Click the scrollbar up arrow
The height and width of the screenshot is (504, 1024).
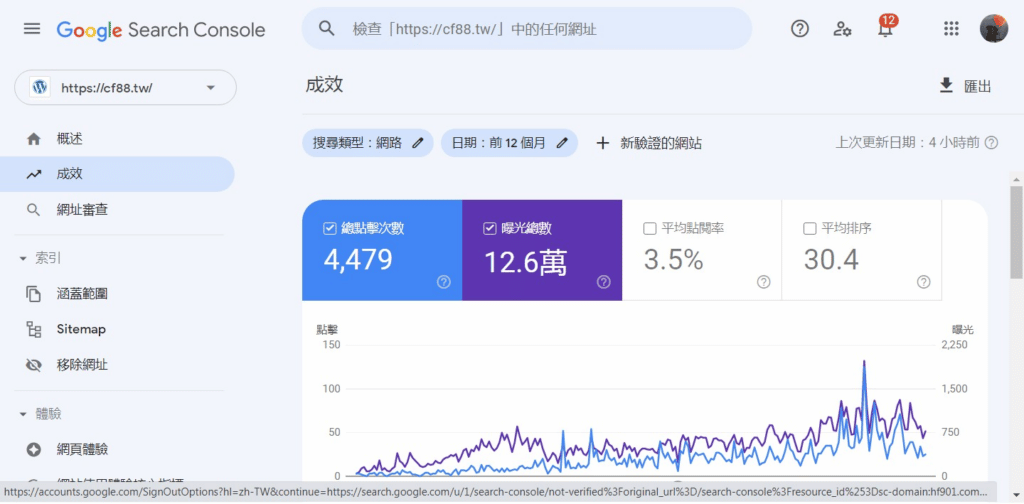1017,178
